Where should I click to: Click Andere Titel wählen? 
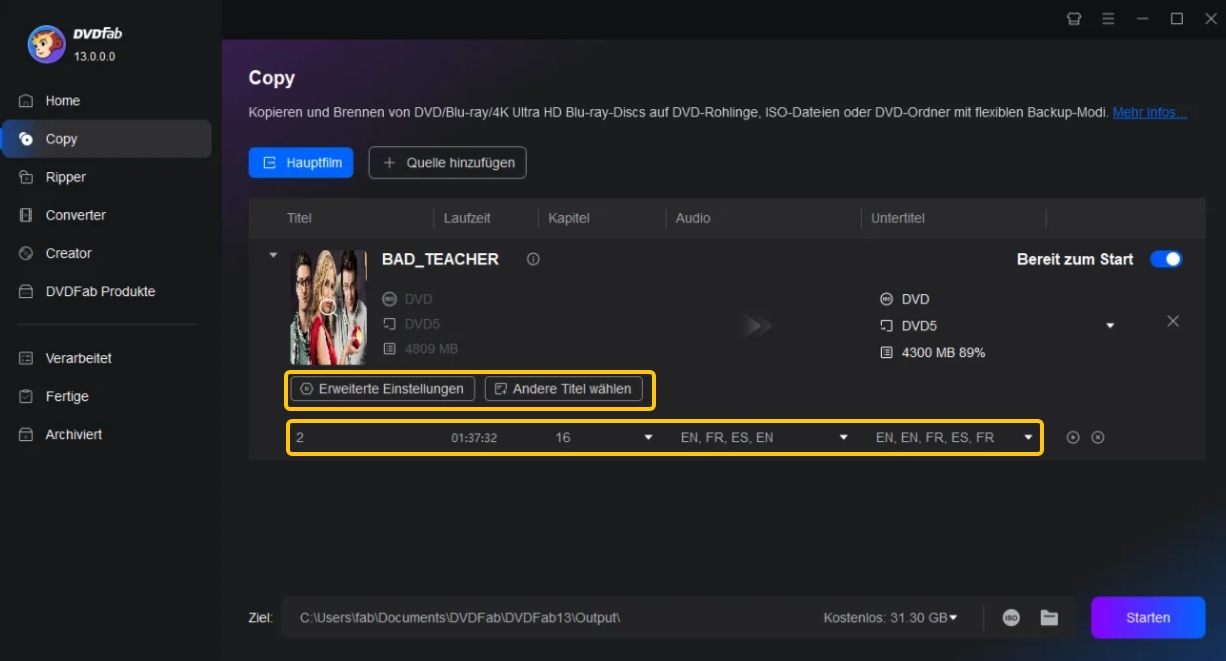pyautogui.click(x=563, y=389)
